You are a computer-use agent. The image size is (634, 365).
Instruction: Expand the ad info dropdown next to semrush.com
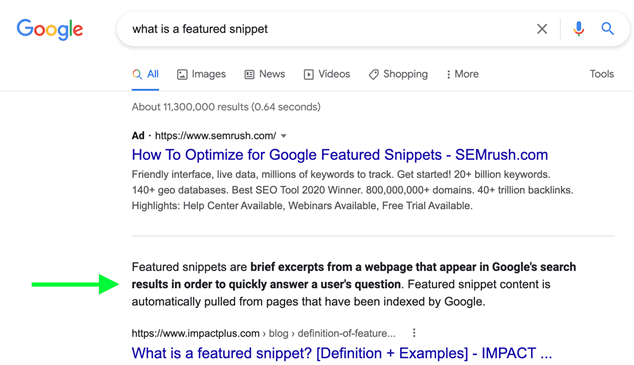pyautogui.click(x=284, y=136)
